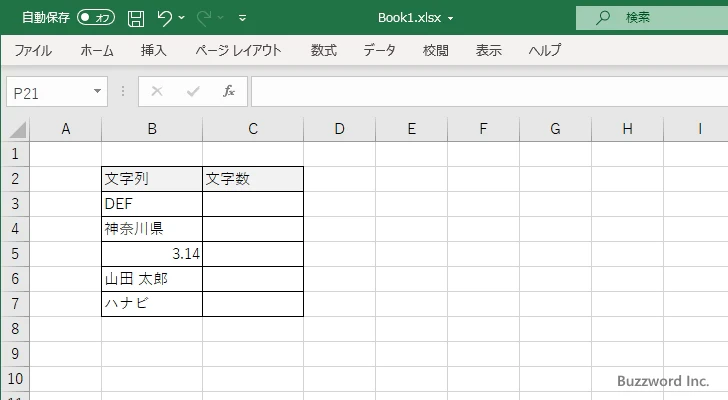Click empty cell C3 next to DEF
This screenshot has width=728, height=400.
pos(253,204)
